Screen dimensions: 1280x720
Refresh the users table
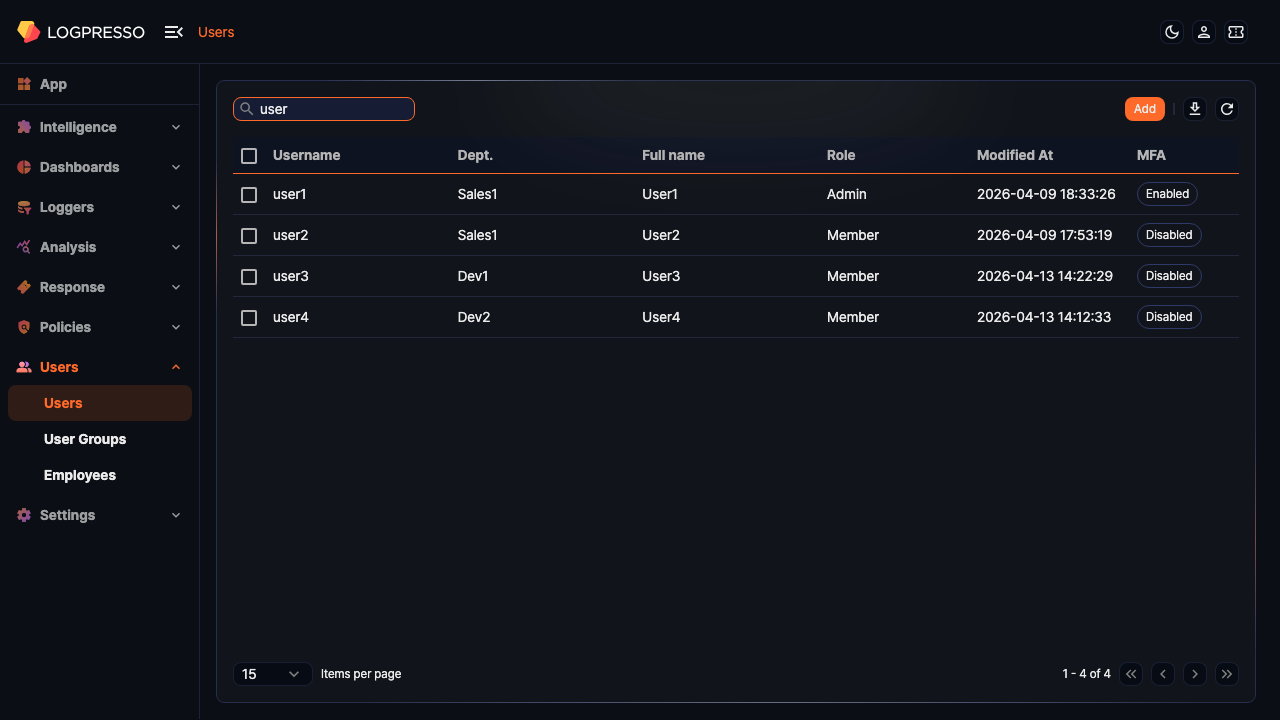tap(1227, 109)
